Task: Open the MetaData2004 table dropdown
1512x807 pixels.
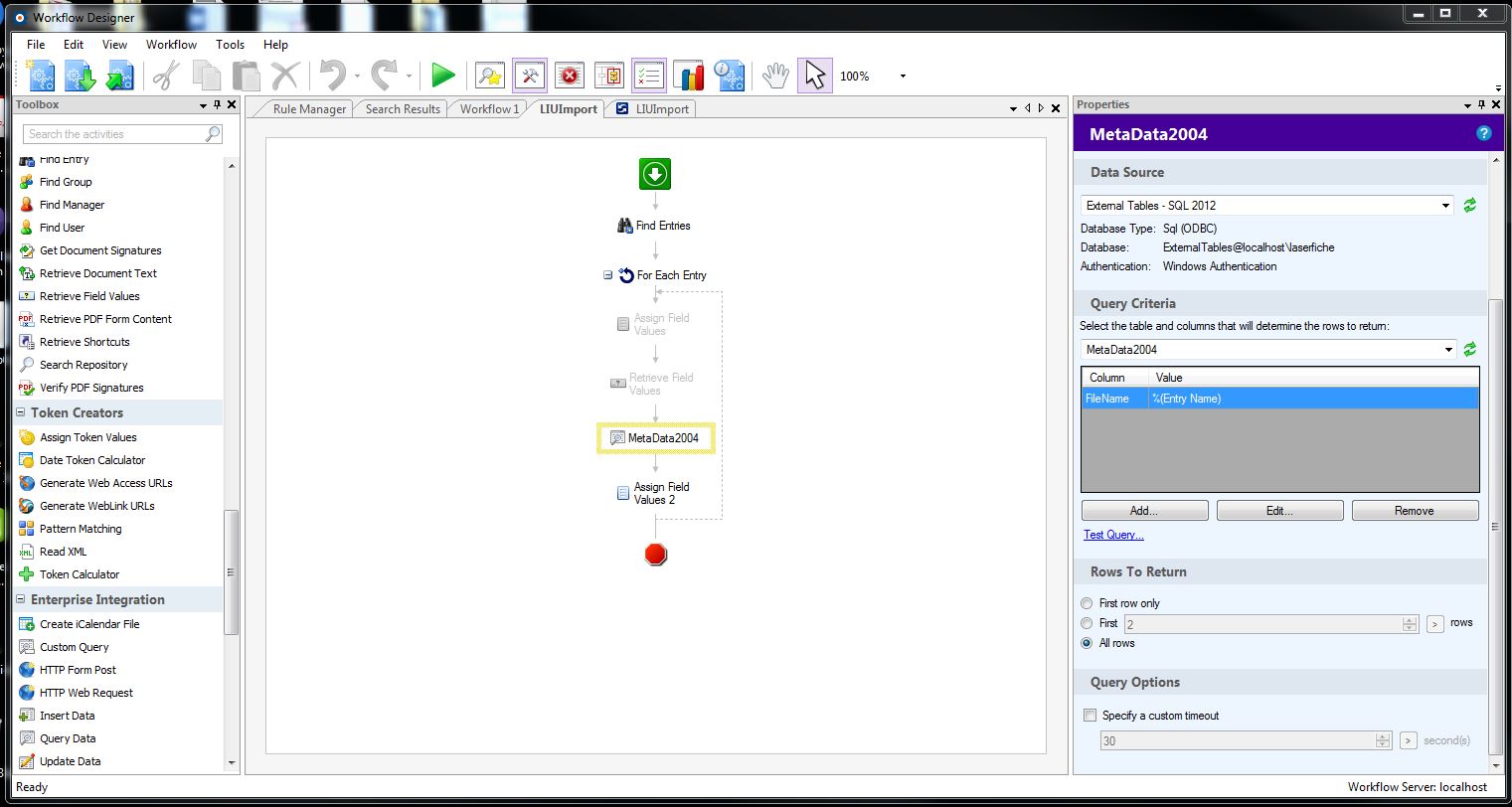Action: pos(1445,350)
